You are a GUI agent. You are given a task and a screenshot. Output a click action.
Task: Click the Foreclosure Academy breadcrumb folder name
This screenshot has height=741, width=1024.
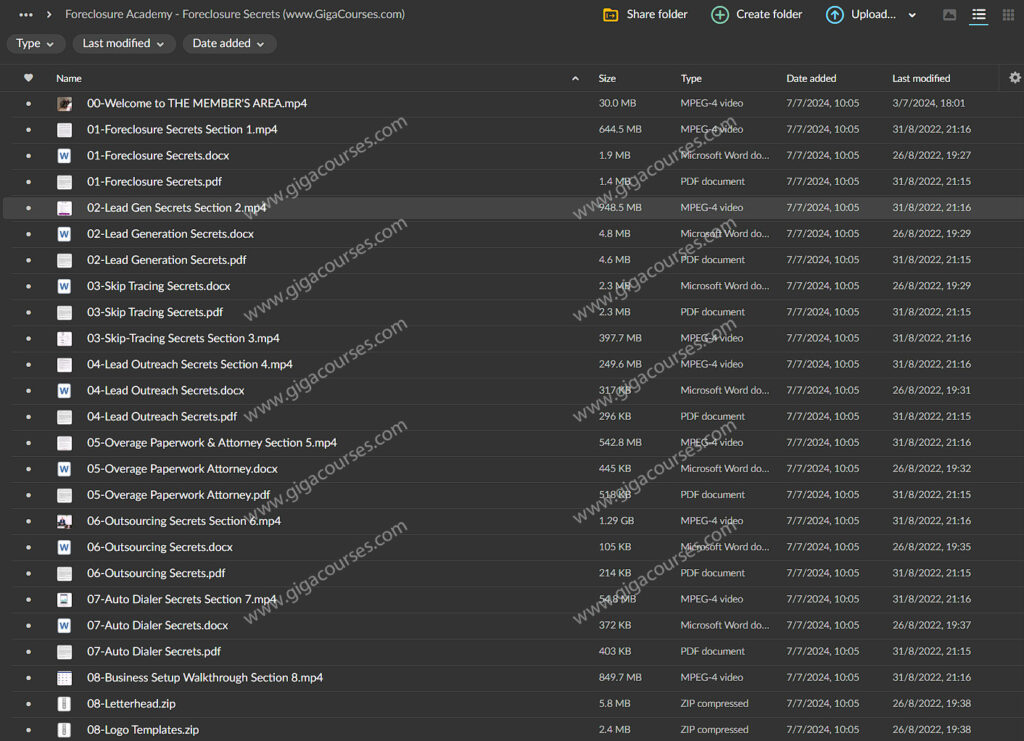(x=234, y=14)
